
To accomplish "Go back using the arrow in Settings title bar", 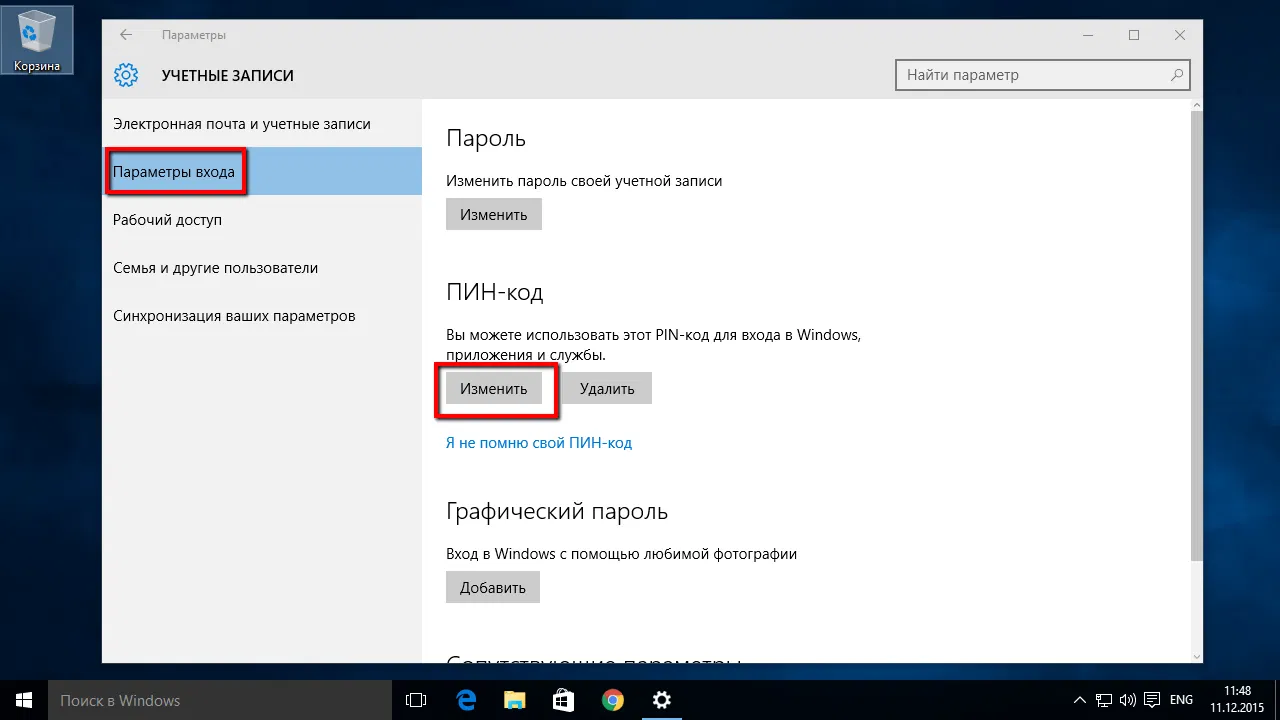I will [x=126, y=35].
